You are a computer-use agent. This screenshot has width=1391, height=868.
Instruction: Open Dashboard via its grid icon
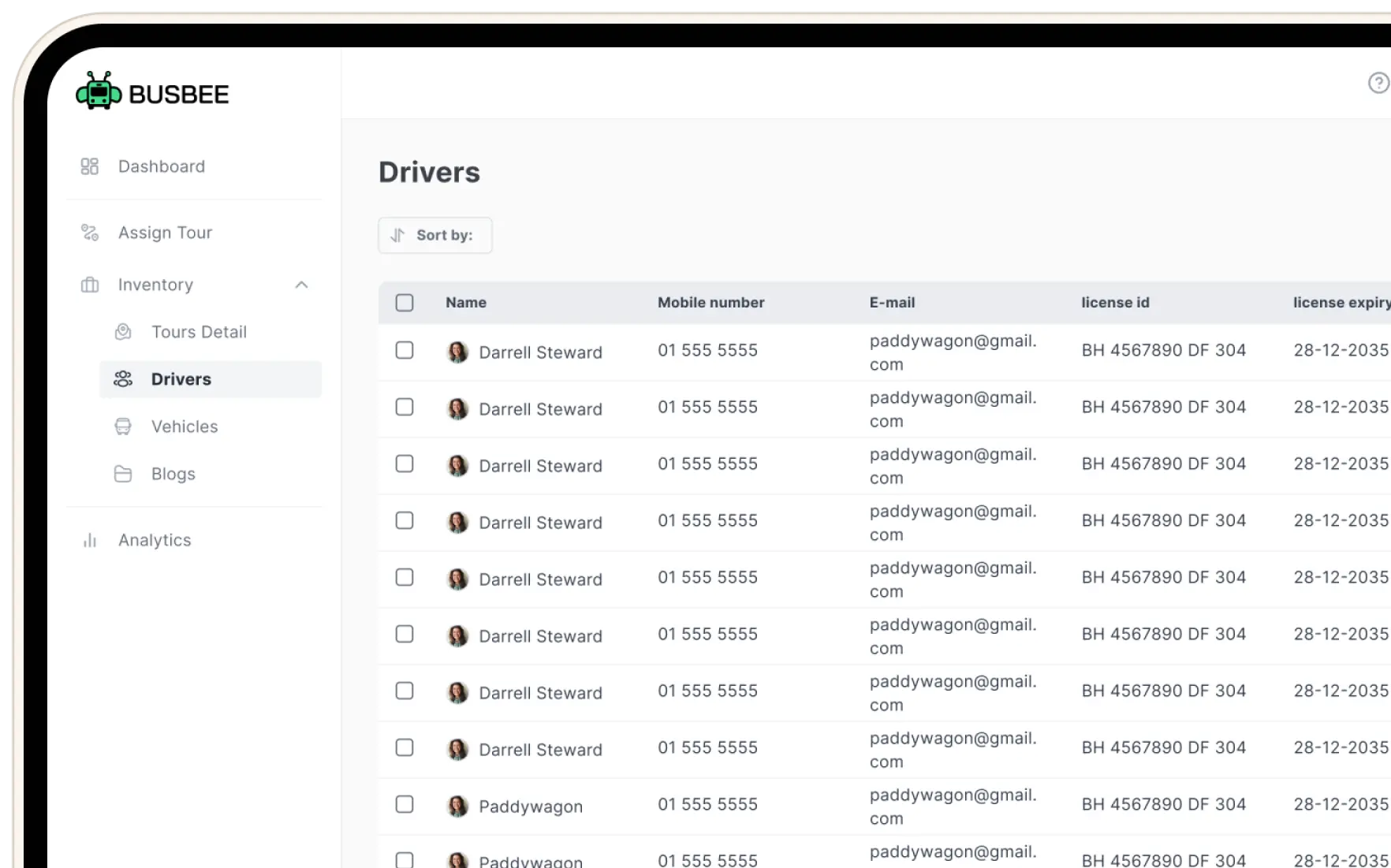coord(90,166)
